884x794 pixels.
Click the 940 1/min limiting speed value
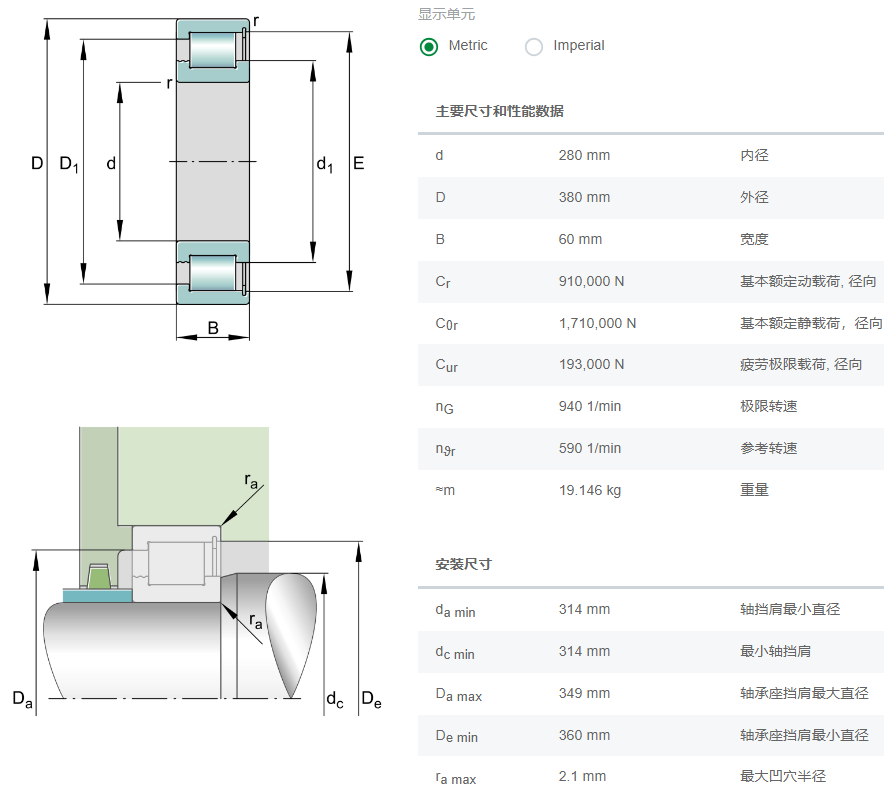click(x=590, y=406)
